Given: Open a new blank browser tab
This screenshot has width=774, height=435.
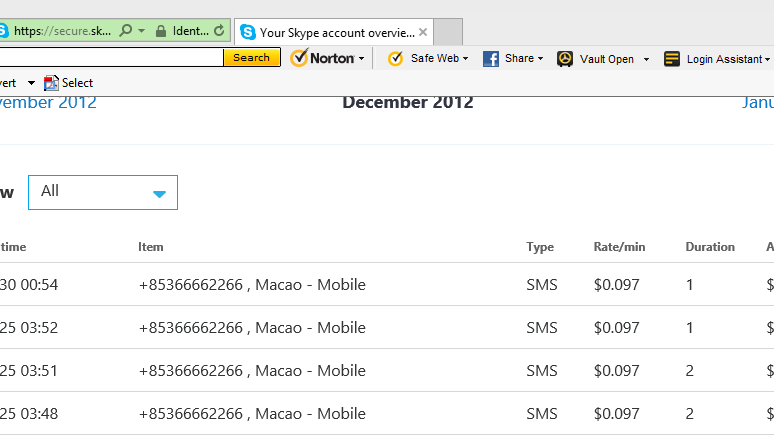Looking at the screenshot, I should tap(449, 32).
